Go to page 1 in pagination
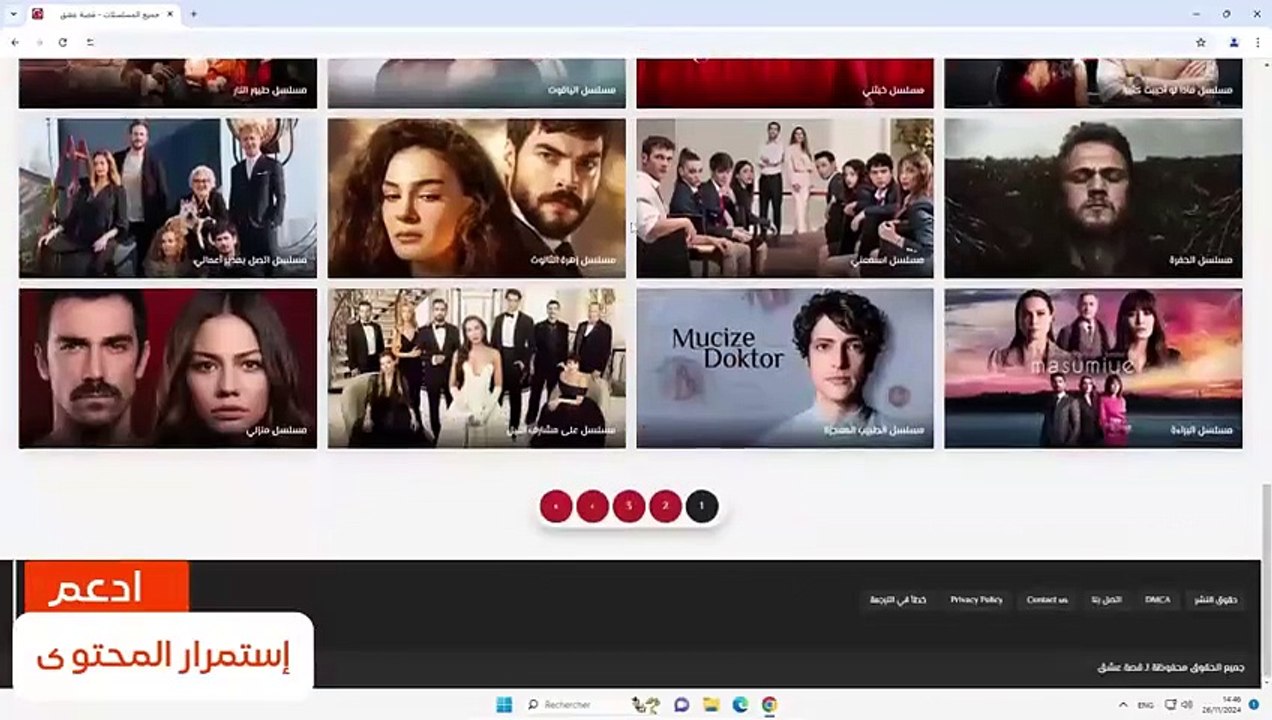 point(702,506)
